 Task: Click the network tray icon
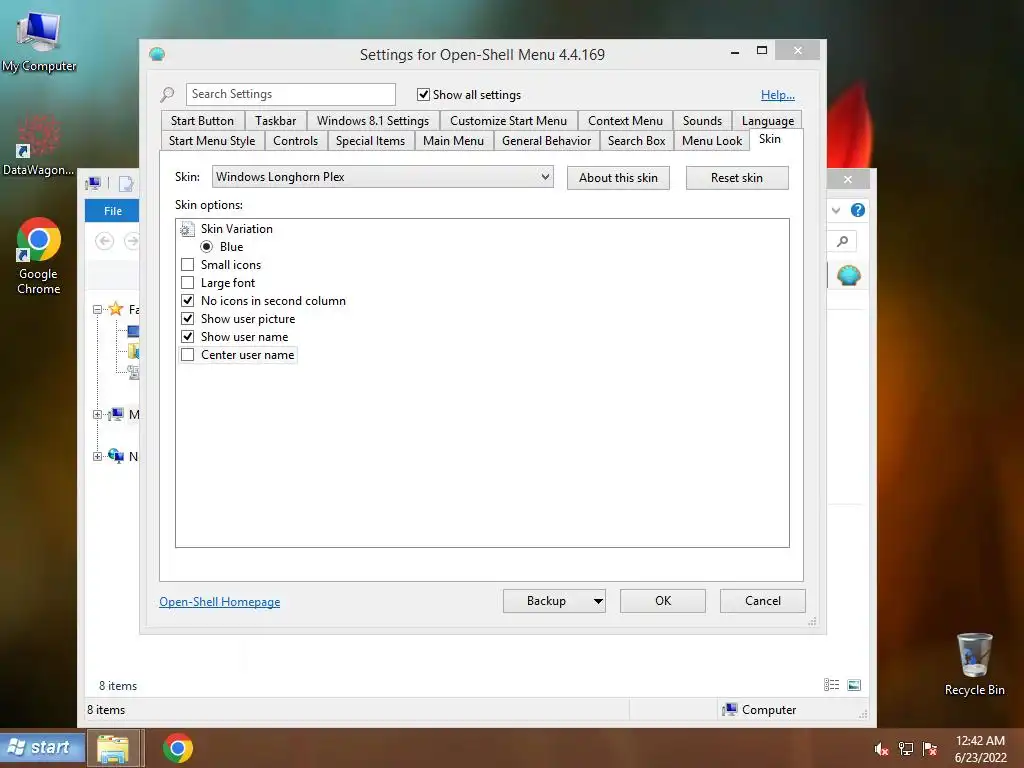(906, 749)
